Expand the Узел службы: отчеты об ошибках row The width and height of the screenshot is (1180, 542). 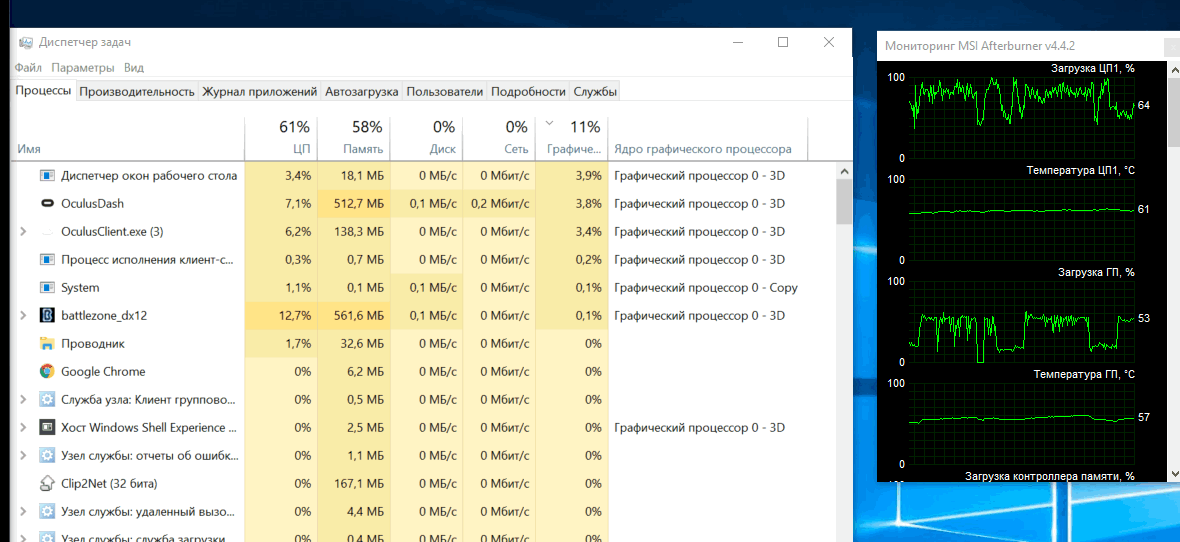tap(24, 455)
